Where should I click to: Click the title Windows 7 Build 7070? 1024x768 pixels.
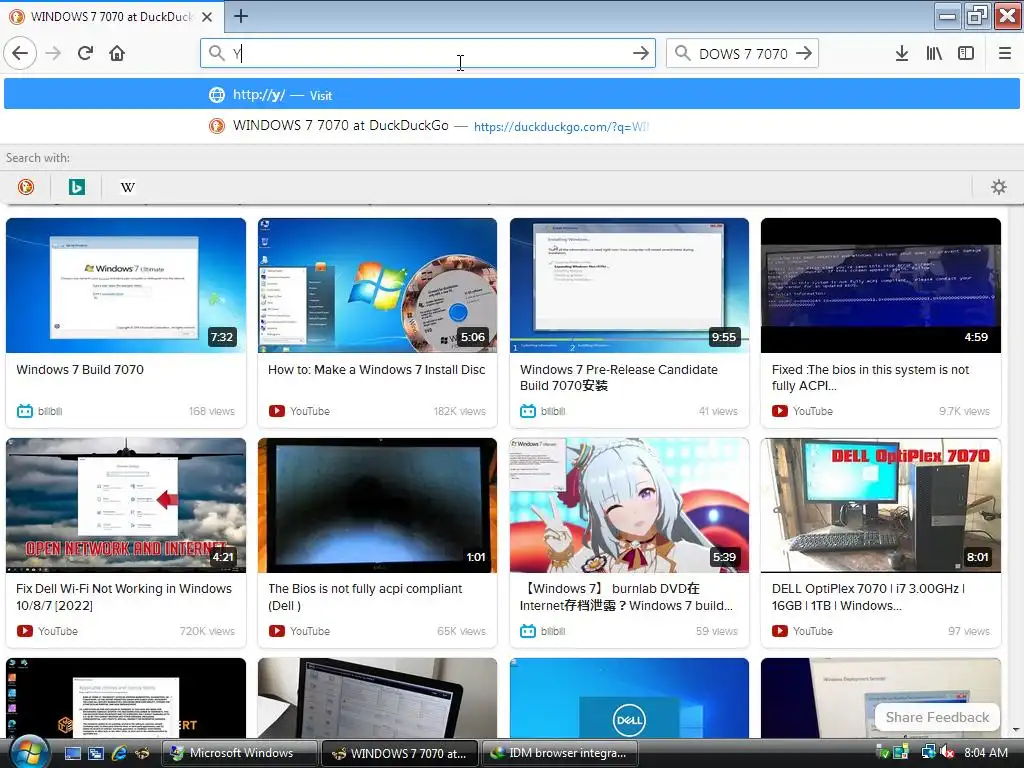[x=80, y=370]
